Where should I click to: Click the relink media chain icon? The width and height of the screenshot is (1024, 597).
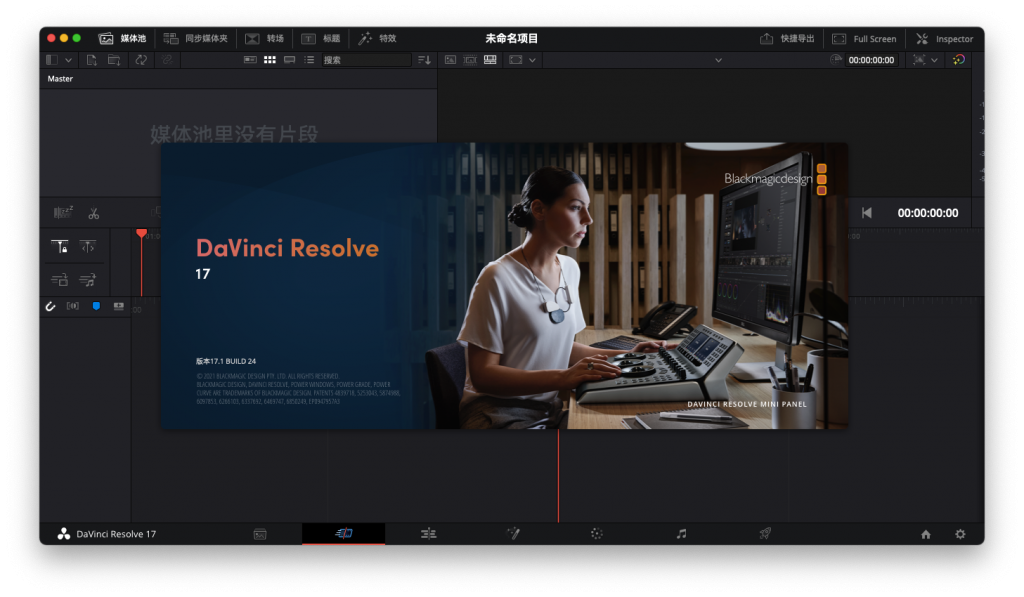tap(167, 60)
